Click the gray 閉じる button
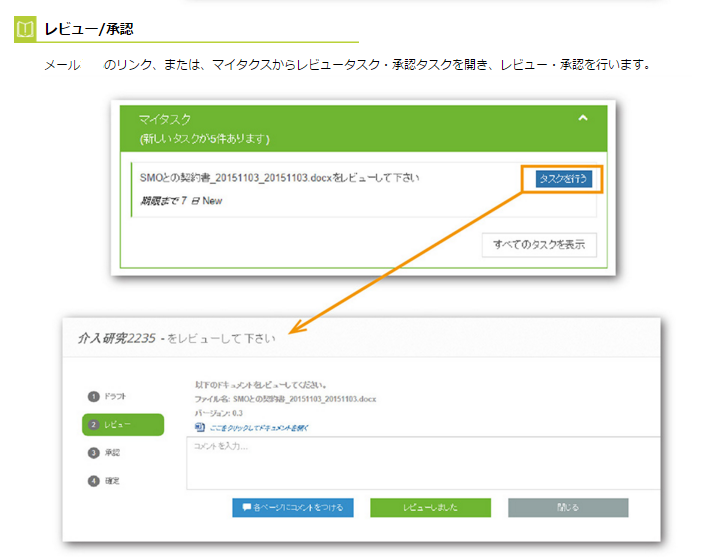Image resolution: width=703 pixels, height=557 pixels. pyautogui.click(x=568, y=507)
